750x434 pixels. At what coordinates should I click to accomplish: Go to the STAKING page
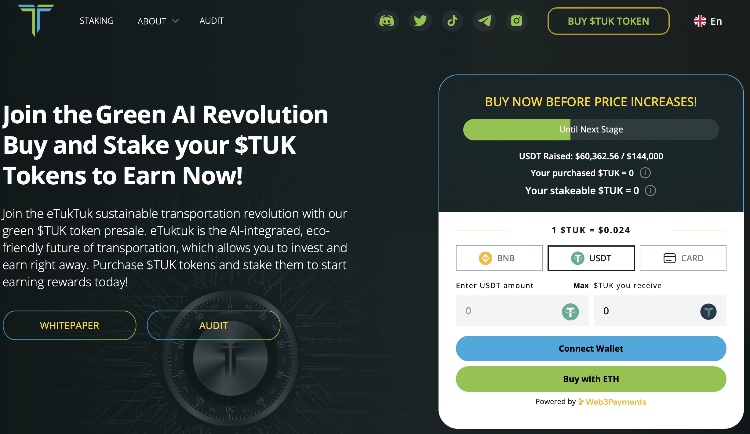tap(96, 21)
